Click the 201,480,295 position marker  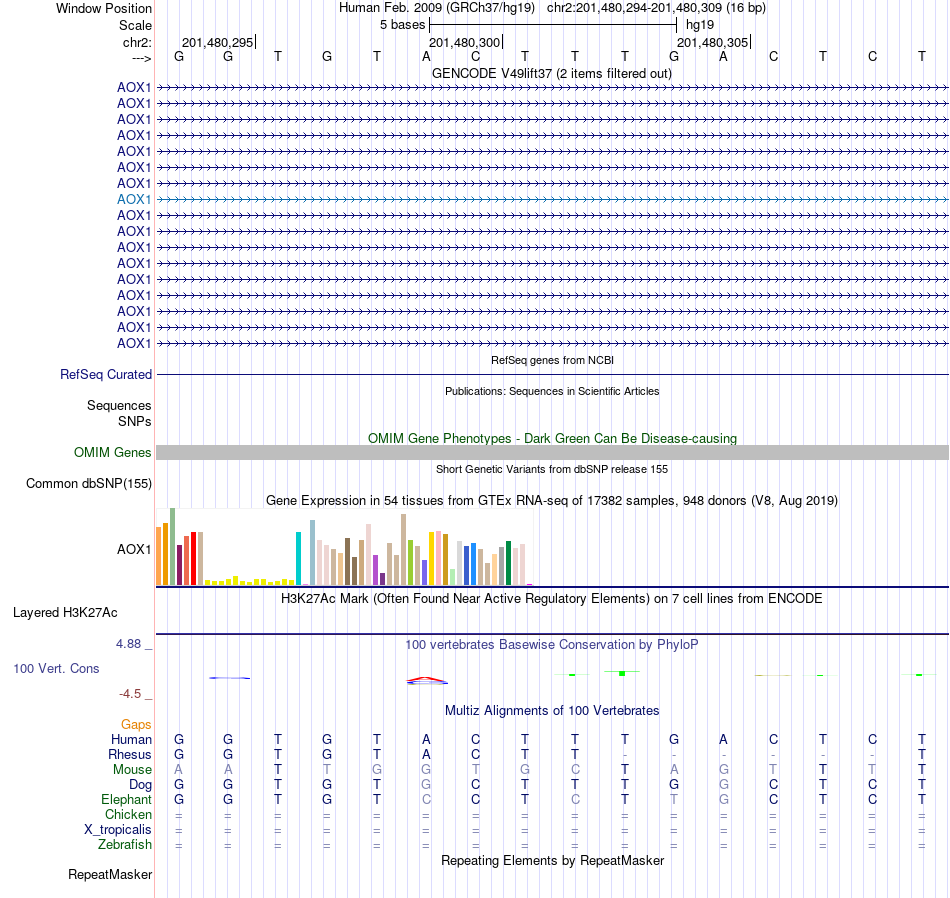[218, 42]
